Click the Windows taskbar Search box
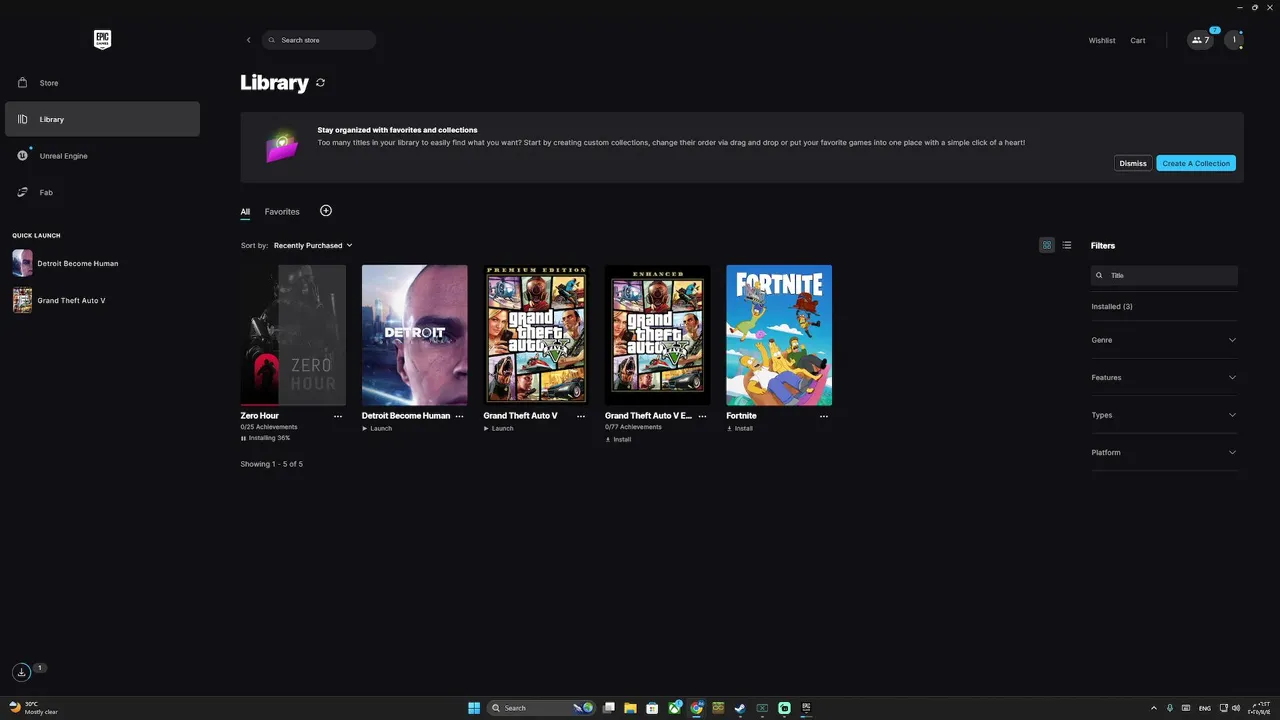Viewport: 1280px width, 720px height. pos(541,708)
